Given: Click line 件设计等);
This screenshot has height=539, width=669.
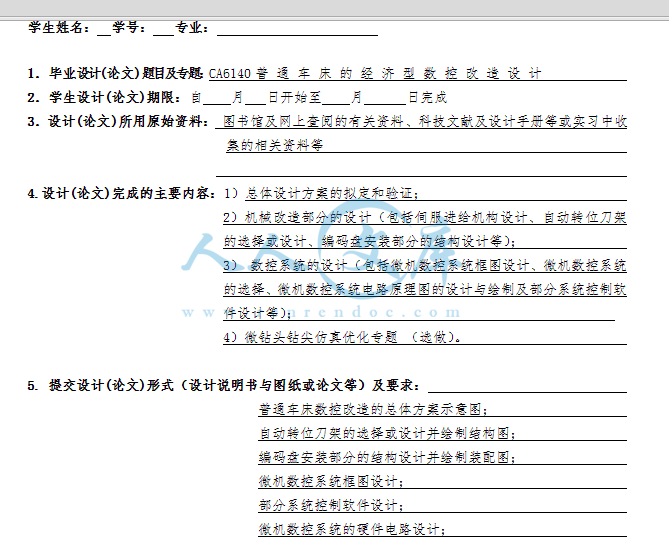Looking at the screenshot, I should [258, 313].
